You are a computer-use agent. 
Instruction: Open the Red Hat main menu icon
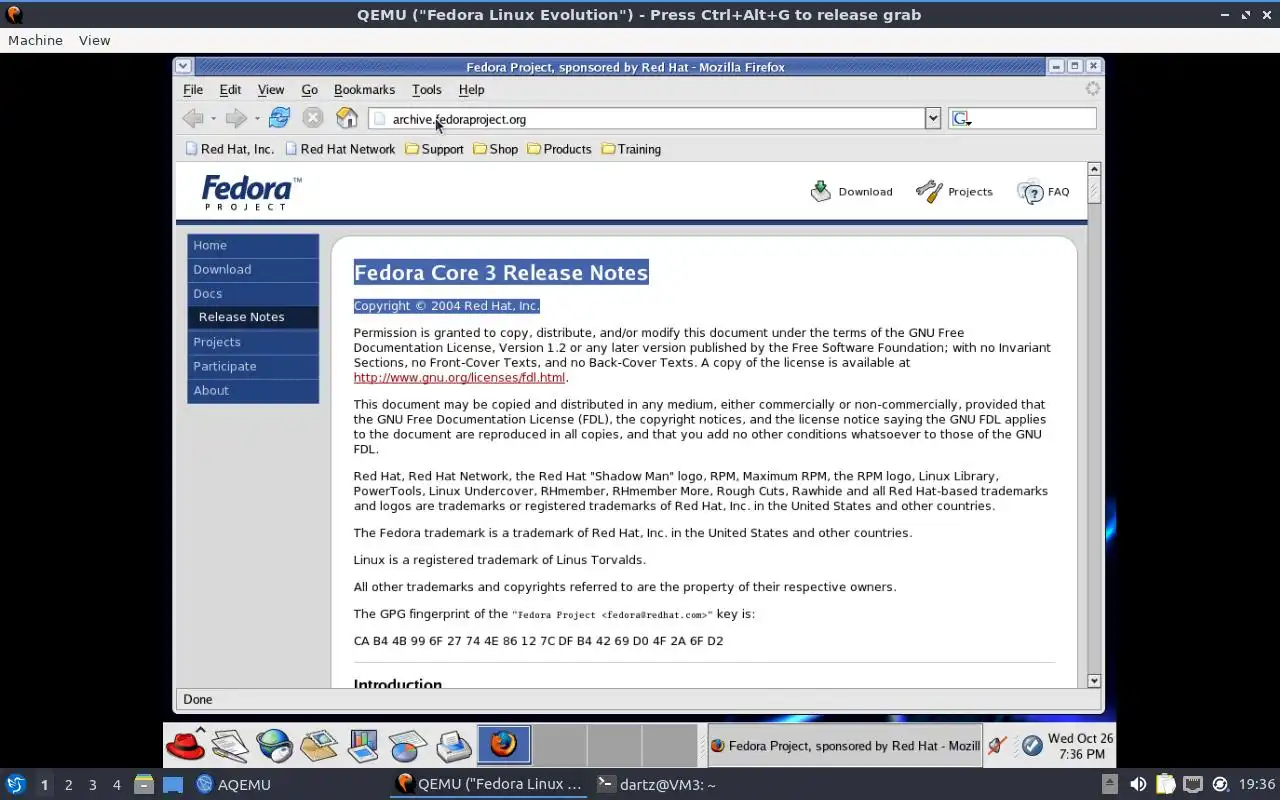186,745
